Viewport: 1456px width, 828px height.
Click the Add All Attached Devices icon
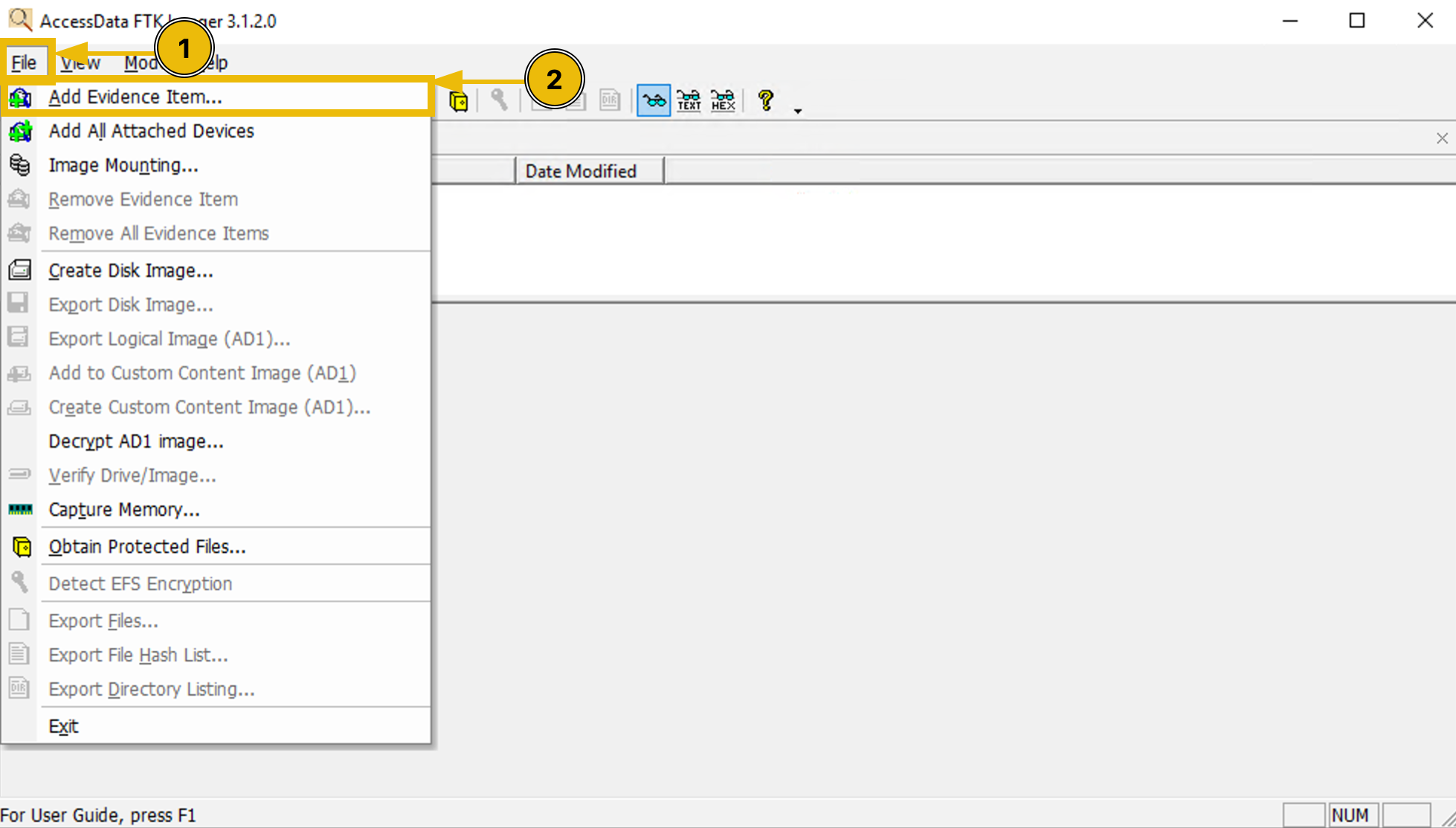click(x=20, y=132)
